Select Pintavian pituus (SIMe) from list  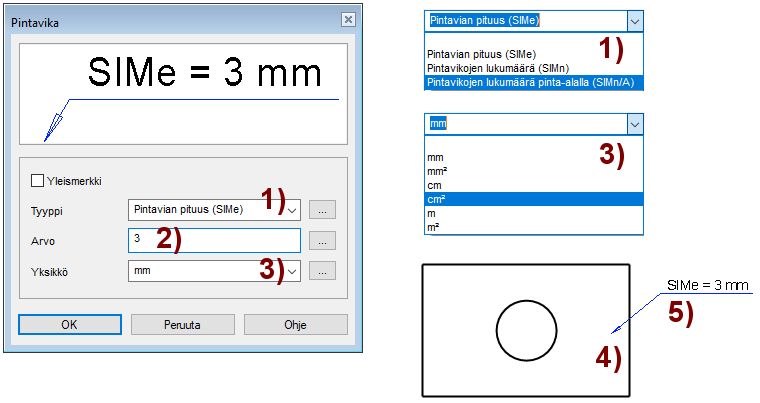(x=480, y=54)
